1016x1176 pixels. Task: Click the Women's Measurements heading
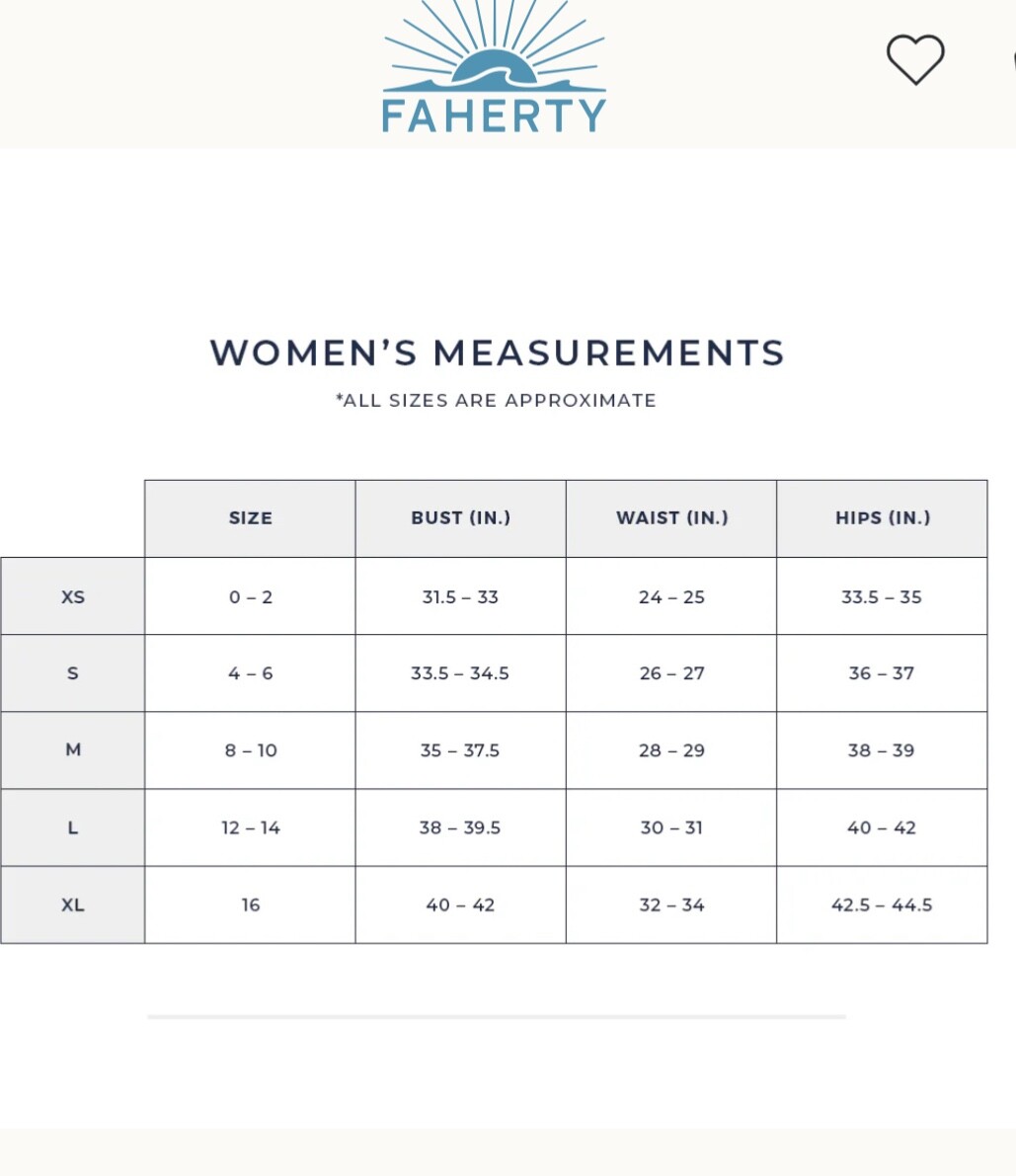coord(497,353)
